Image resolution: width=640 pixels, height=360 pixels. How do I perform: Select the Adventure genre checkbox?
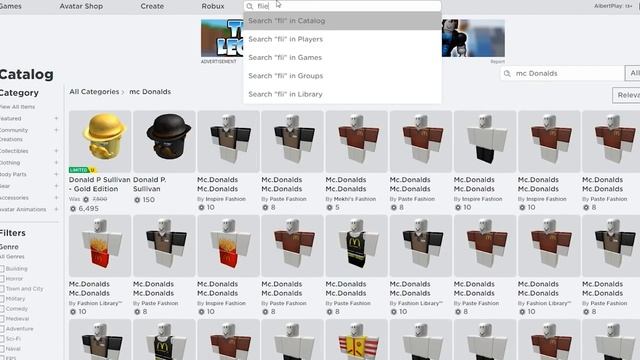pos(2,329)
